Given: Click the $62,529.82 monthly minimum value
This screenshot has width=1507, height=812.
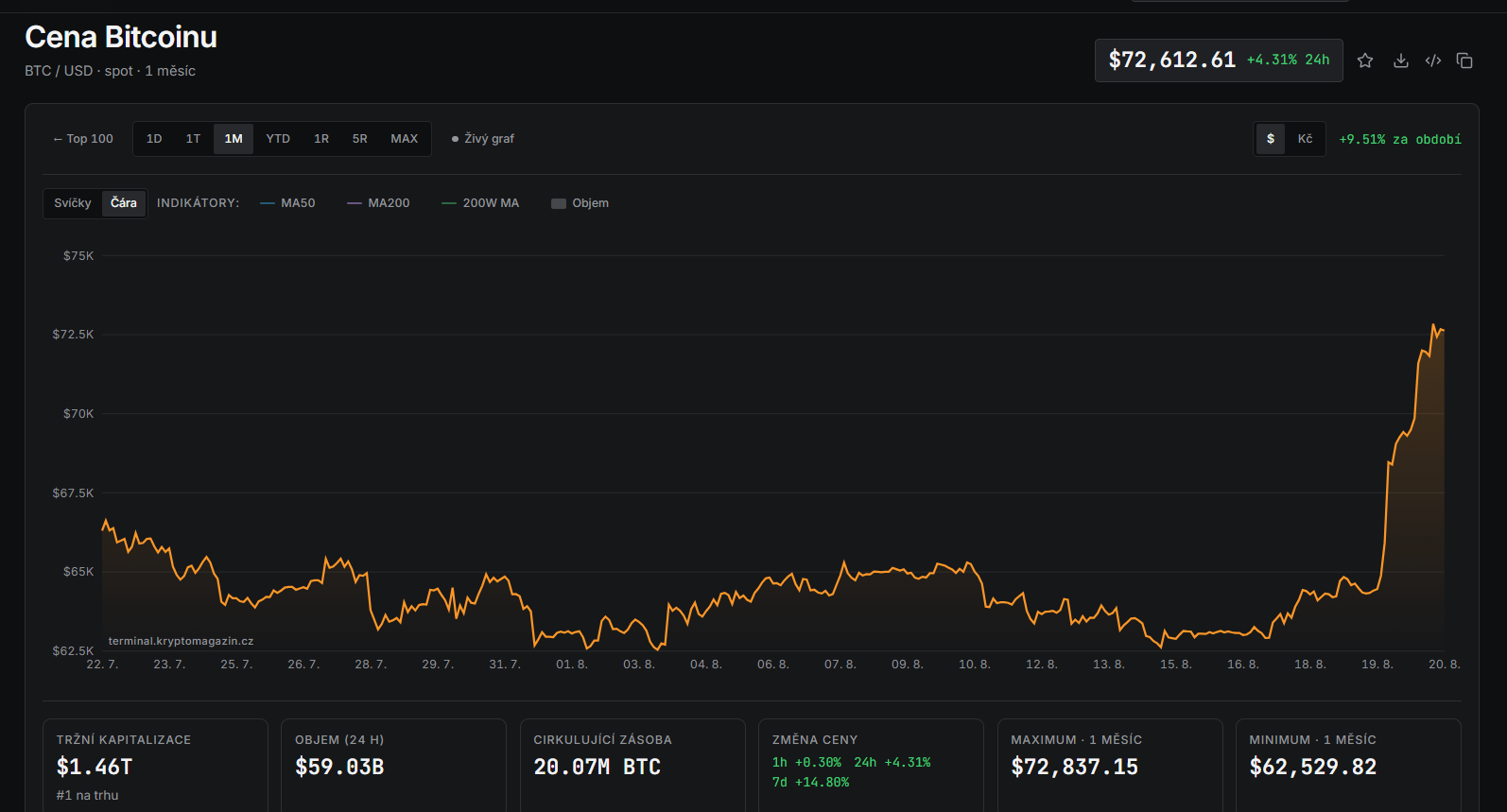Looking at the screenshot, I should pyautogui.click(x=1313, y=767).
